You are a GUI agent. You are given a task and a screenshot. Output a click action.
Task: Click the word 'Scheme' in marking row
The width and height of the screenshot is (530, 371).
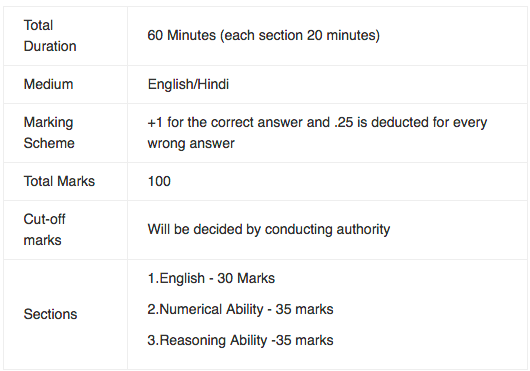point(49,143)
